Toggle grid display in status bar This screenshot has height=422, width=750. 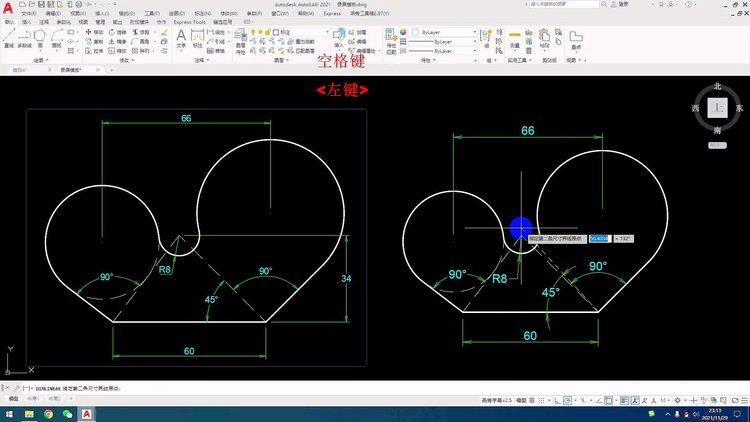(532, 400)
